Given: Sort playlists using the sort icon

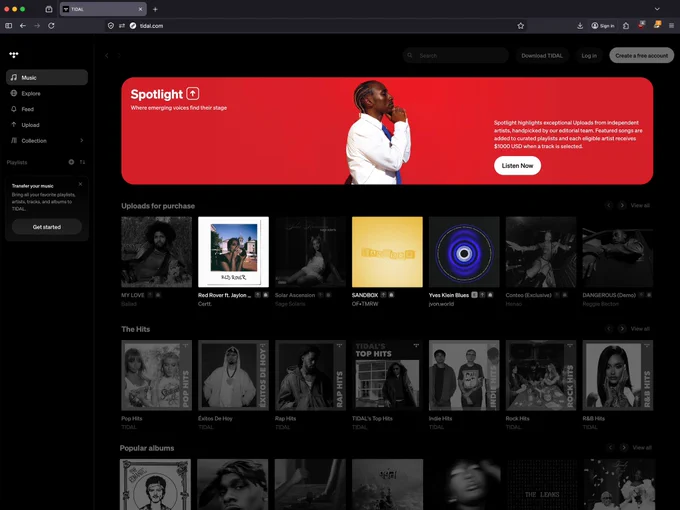Looking at the screenshot, I should click(82, 162).
